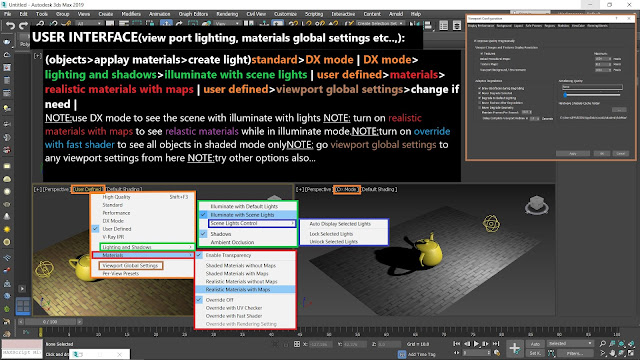Select Override with UV Checker
This screenshot has height=360, width=640.
point(245,308)
